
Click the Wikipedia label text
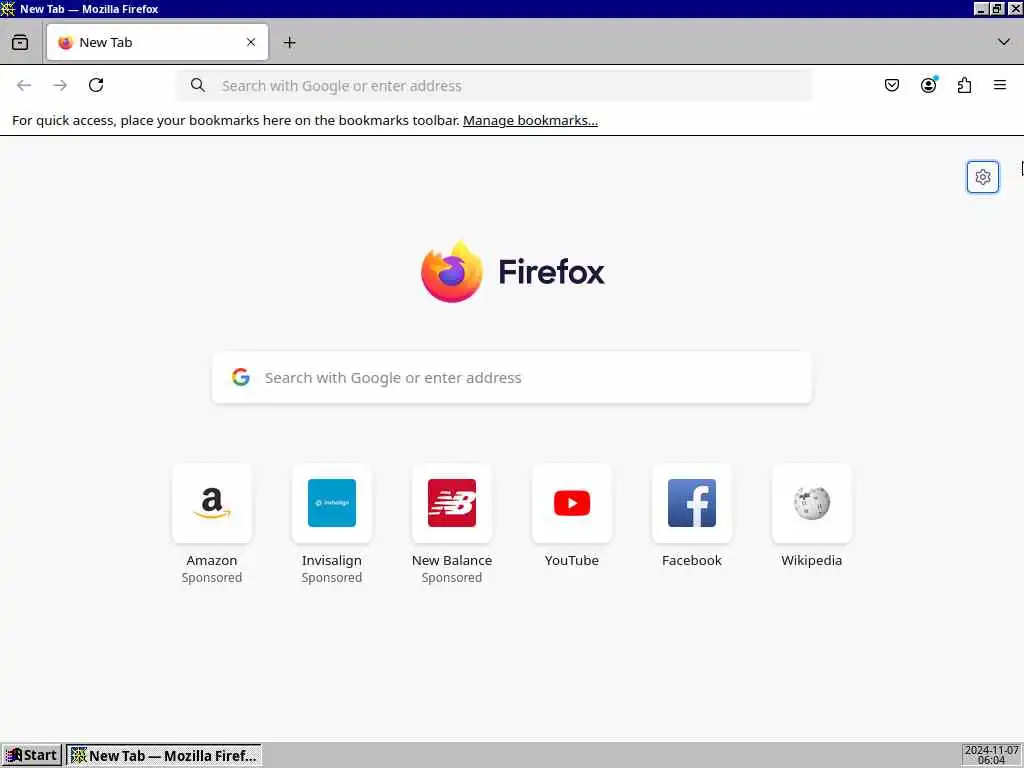[x=812, y=560]
